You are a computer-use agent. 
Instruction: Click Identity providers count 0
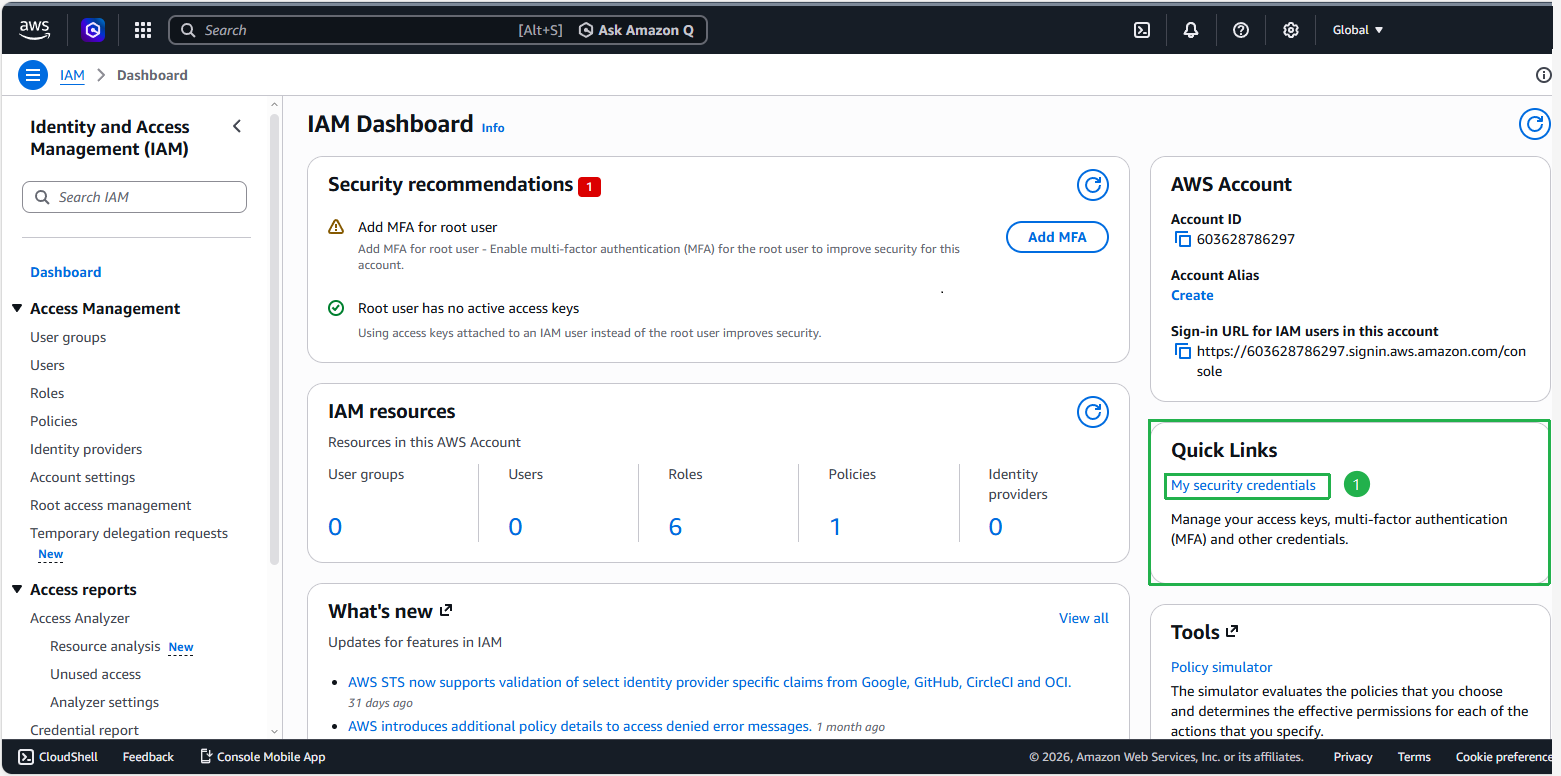(995, 527)
